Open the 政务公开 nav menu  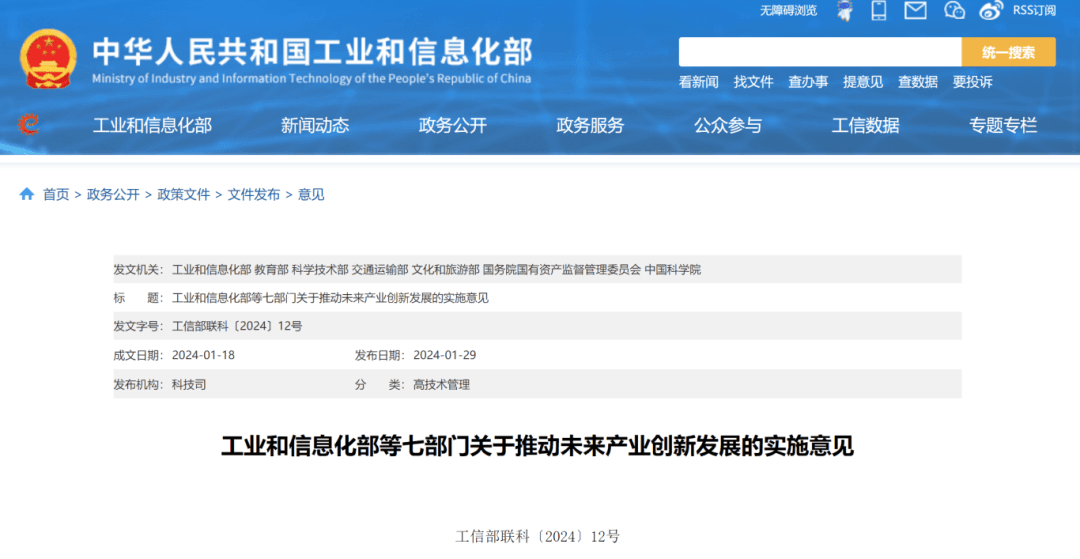(x=453, y=125)
